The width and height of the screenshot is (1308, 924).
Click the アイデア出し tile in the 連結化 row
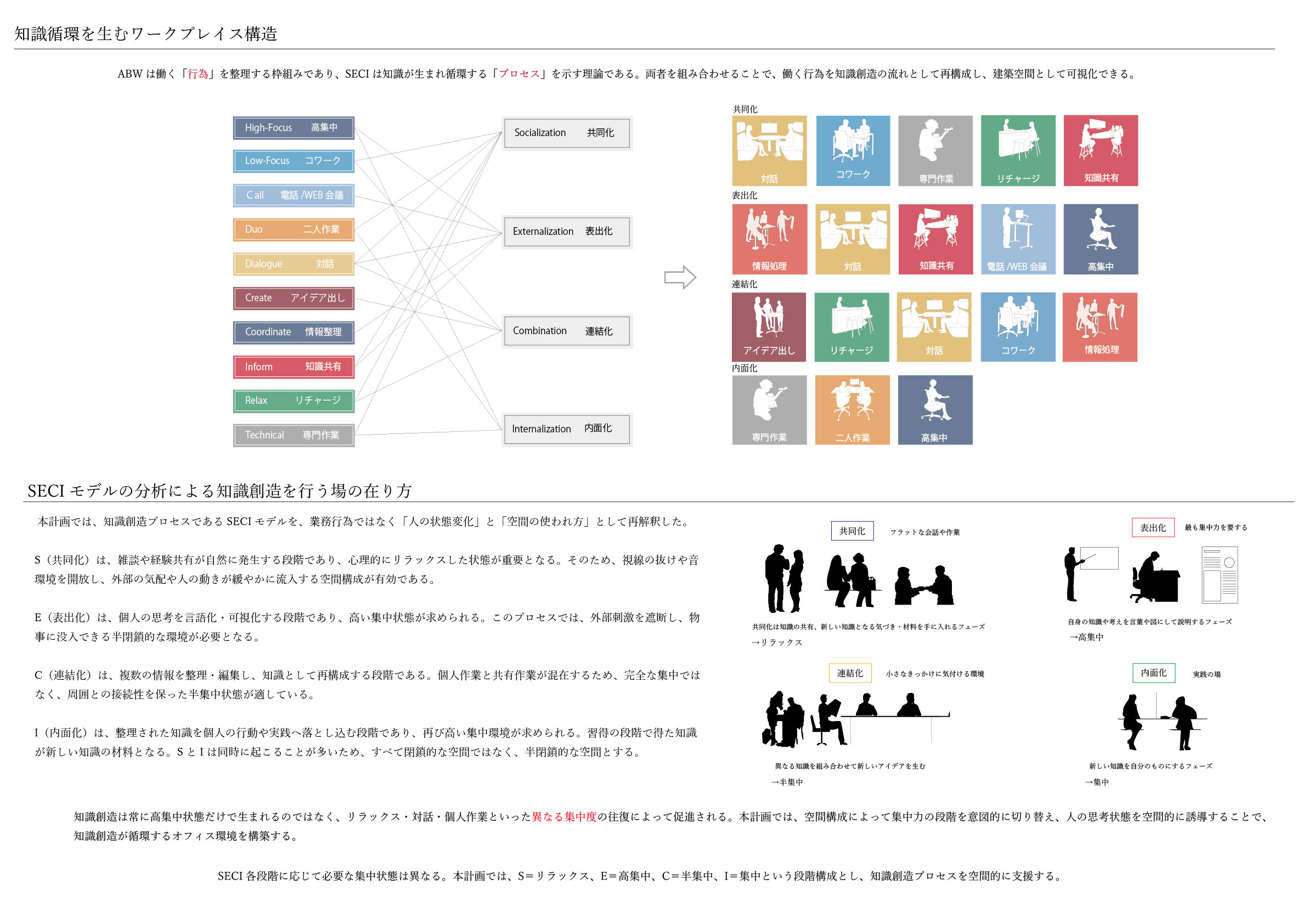(769, 327)
